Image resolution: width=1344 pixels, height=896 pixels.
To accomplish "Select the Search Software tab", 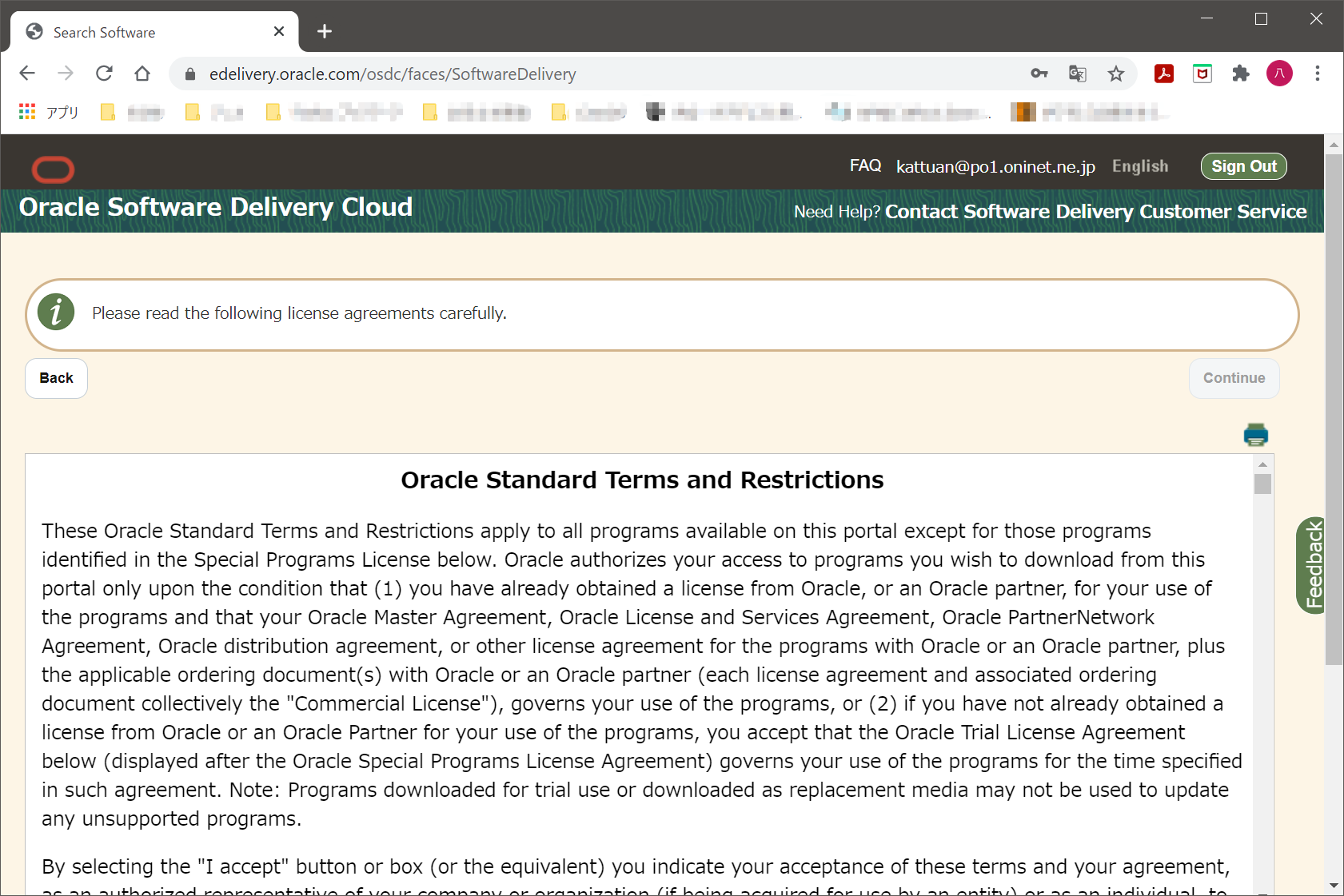I will pyautogui.click(x=154, y=32).
